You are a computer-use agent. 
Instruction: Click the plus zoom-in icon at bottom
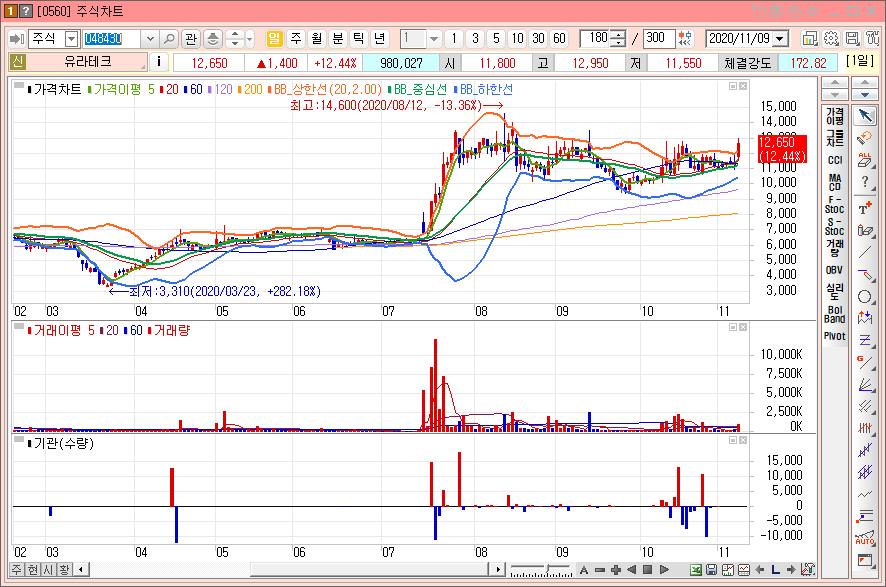point(616,569)
